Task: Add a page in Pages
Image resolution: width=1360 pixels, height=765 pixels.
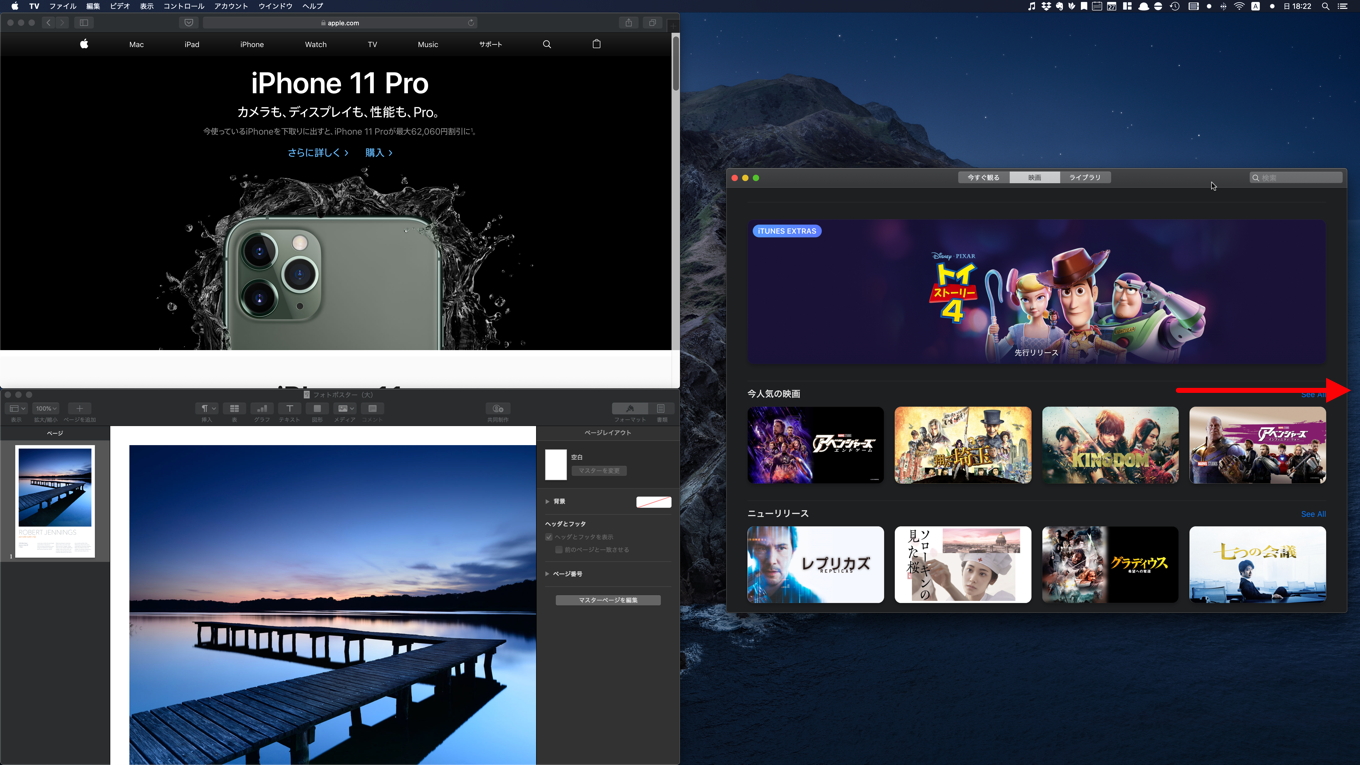Action: pos(80,408)
